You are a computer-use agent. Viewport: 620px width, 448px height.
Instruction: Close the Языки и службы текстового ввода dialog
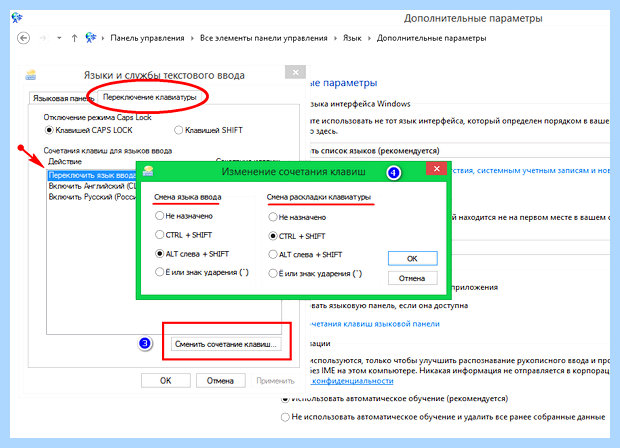pyautogui.click(x=295, y=72)
